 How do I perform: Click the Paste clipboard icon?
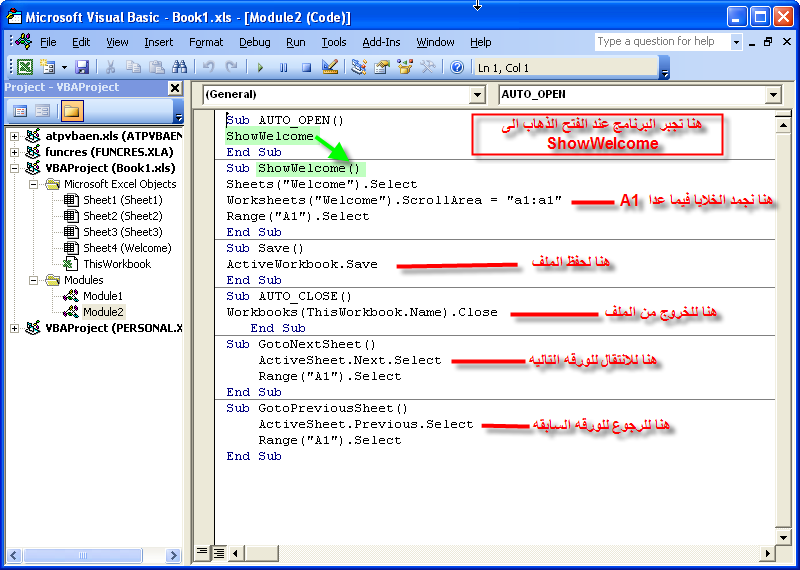click(x=156, y=67)
